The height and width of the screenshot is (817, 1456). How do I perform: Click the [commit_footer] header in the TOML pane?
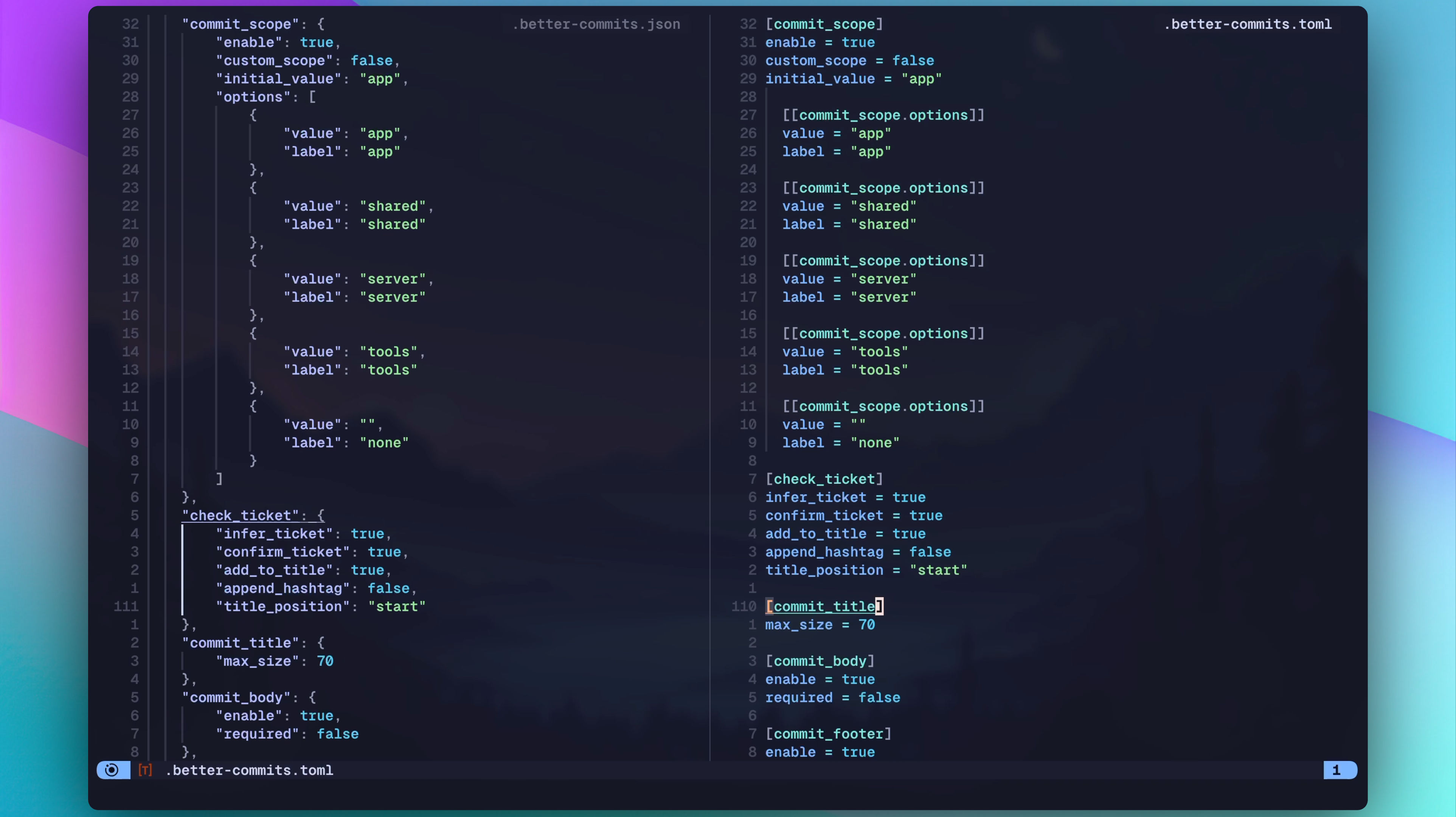coord(829,734)
